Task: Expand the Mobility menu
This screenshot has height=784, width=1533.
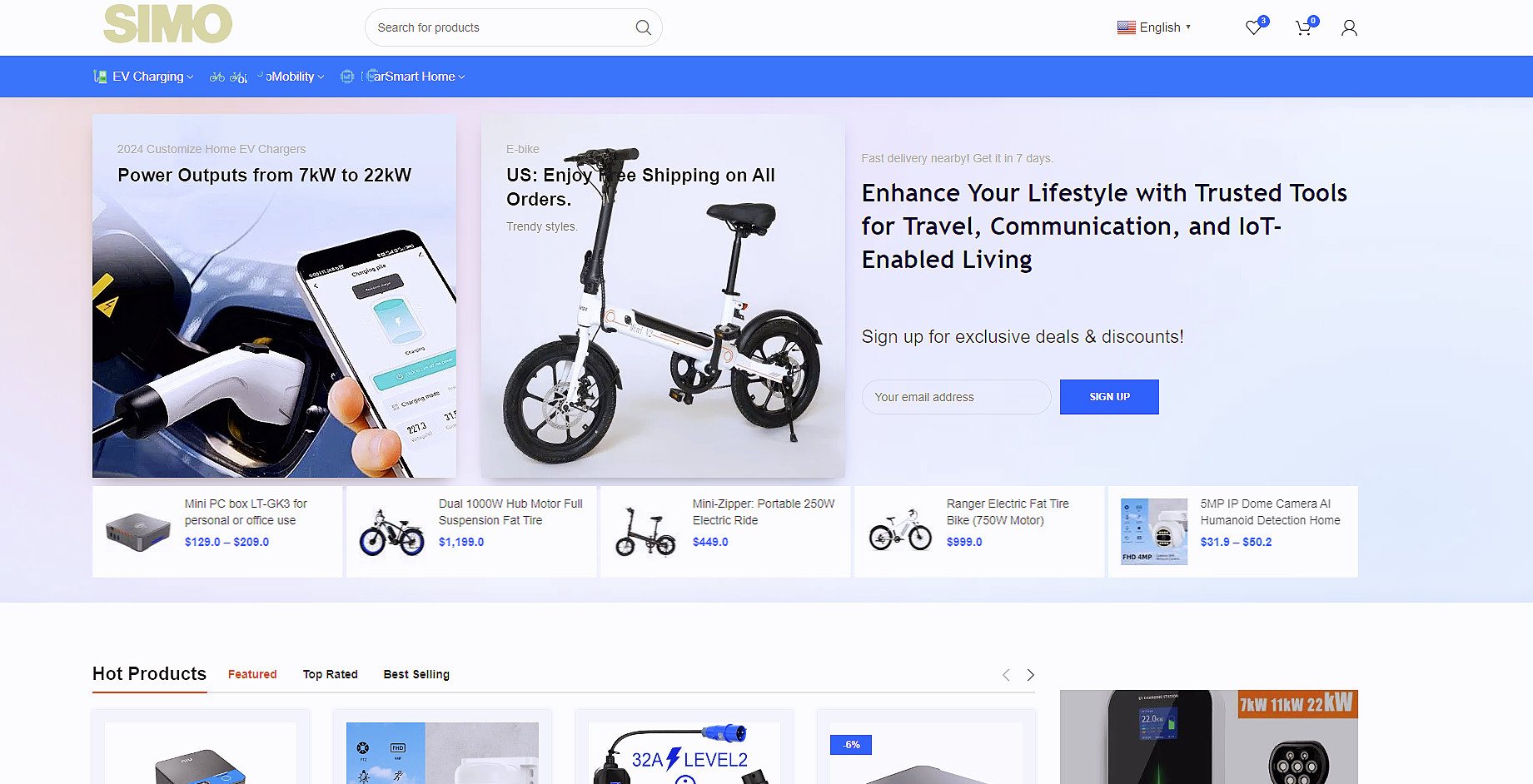Action: (295, 77)
